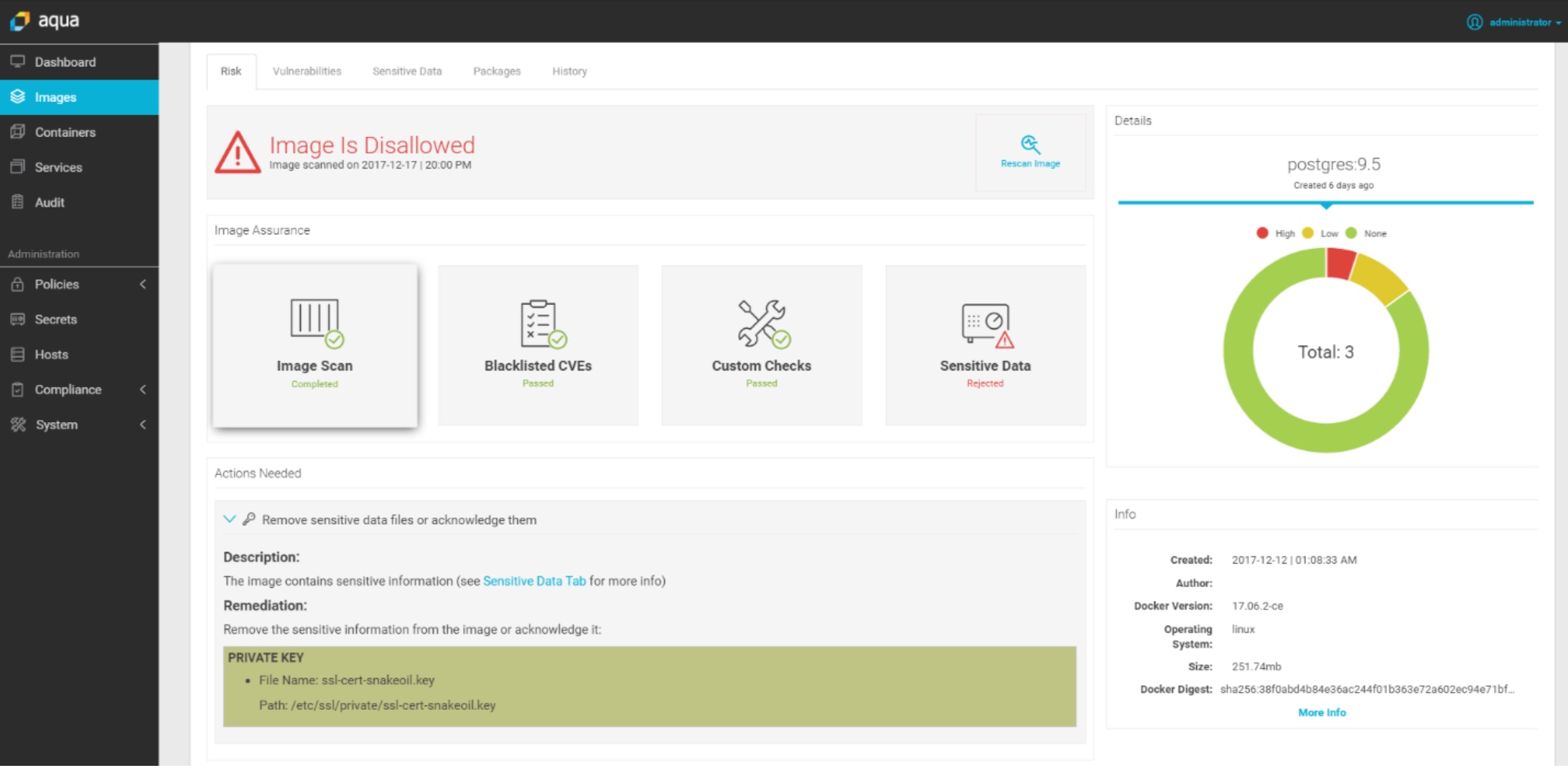The width and height of the screenshot is (1568, 768).
Task: Click the Image Is Disallowed heading
Action: point(372,145)
